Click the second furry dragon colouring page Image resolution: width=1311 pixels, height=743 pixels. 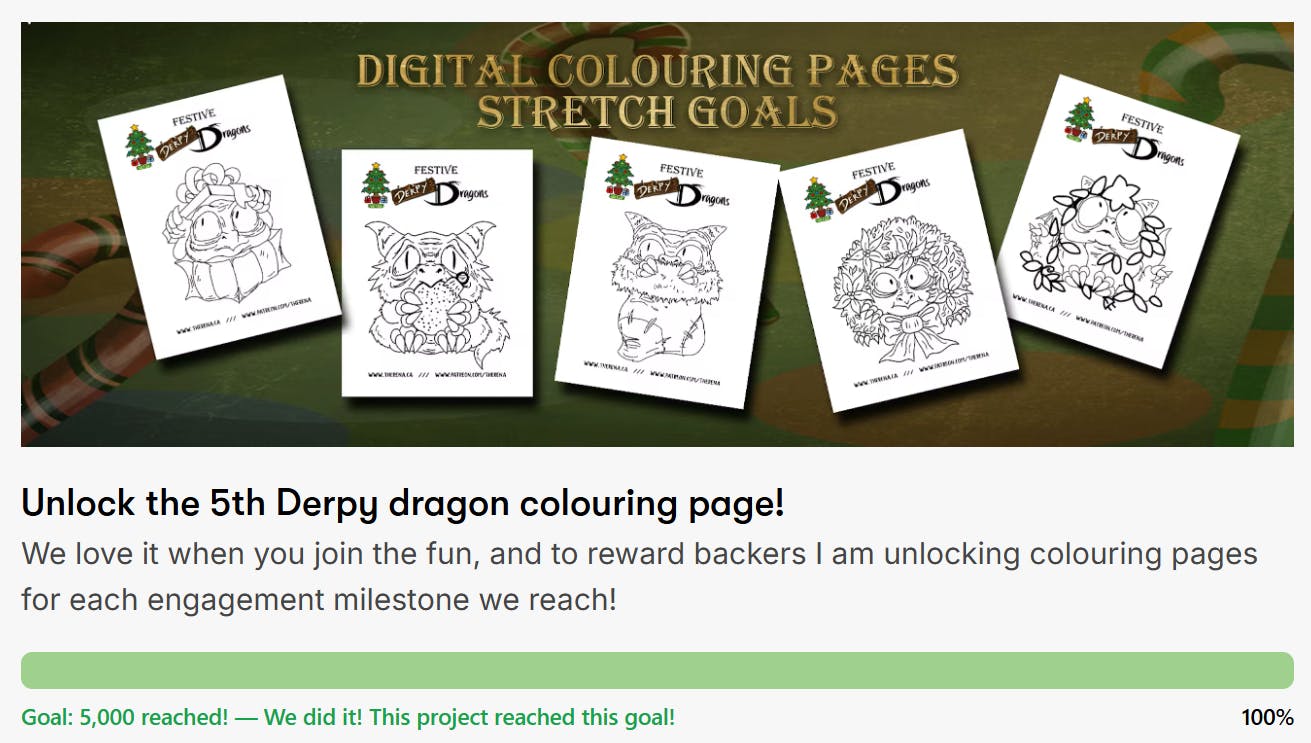(x=437, y=273)
